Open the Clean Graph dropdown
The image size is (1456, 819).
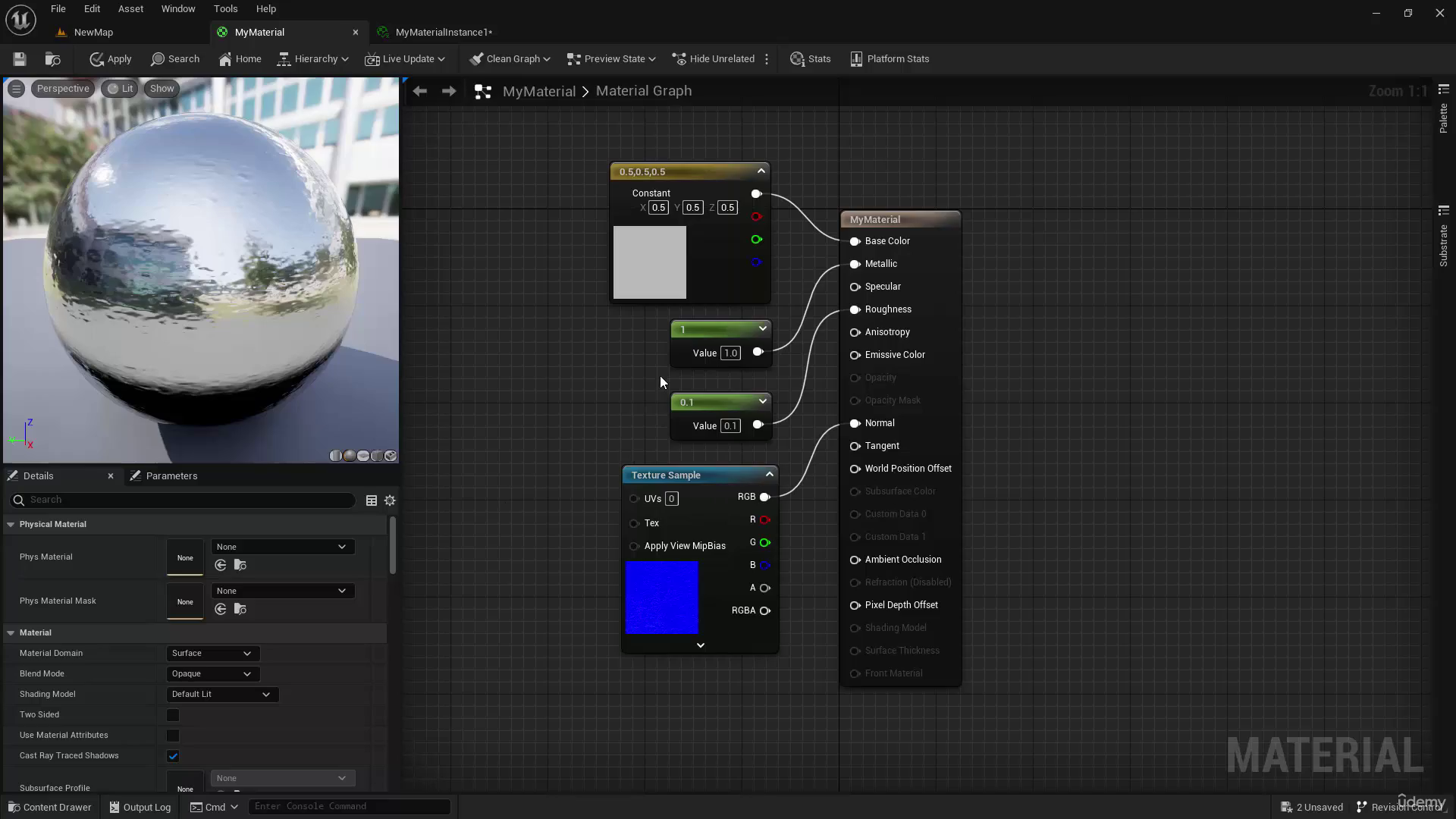click(x=510, y=59)
